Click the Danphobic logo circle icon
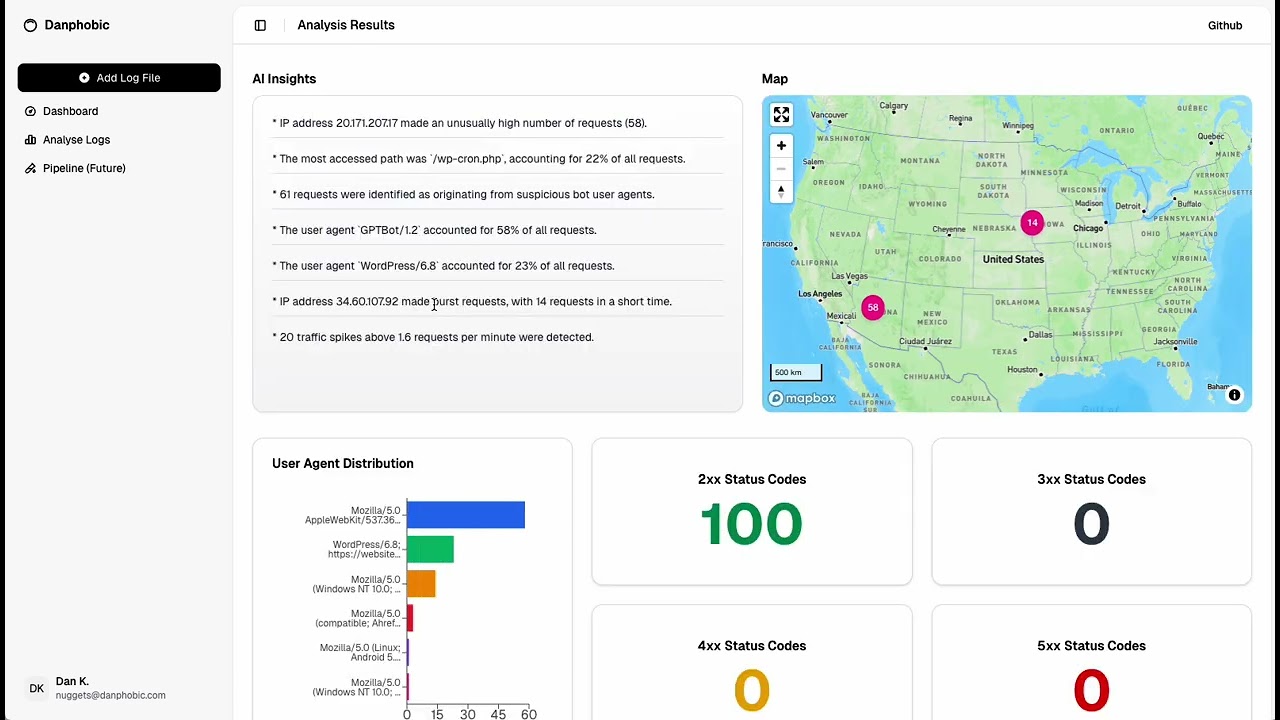The height and width of the screenshot is (720, 1280). (x=30, y=25)
